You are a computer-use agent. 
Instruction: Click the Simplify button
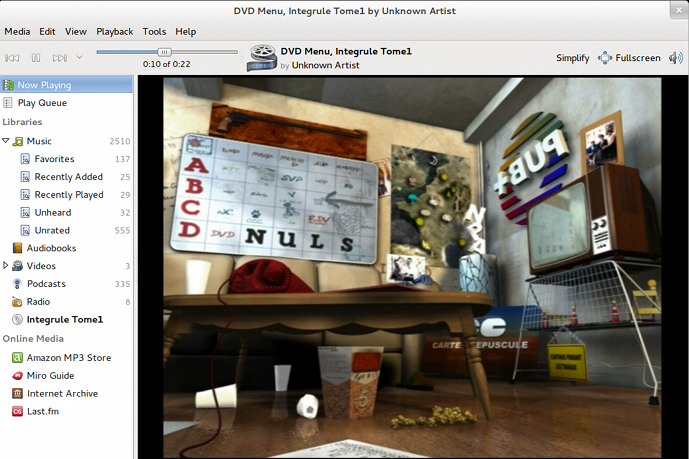click(x=573, y=58)
